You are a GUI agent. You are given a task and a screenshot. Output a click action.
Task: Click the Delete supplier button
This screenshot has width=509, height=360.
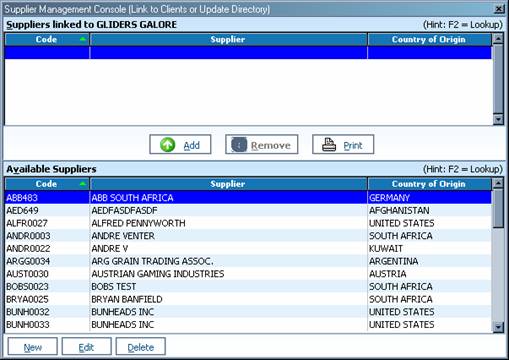point(141,347)
